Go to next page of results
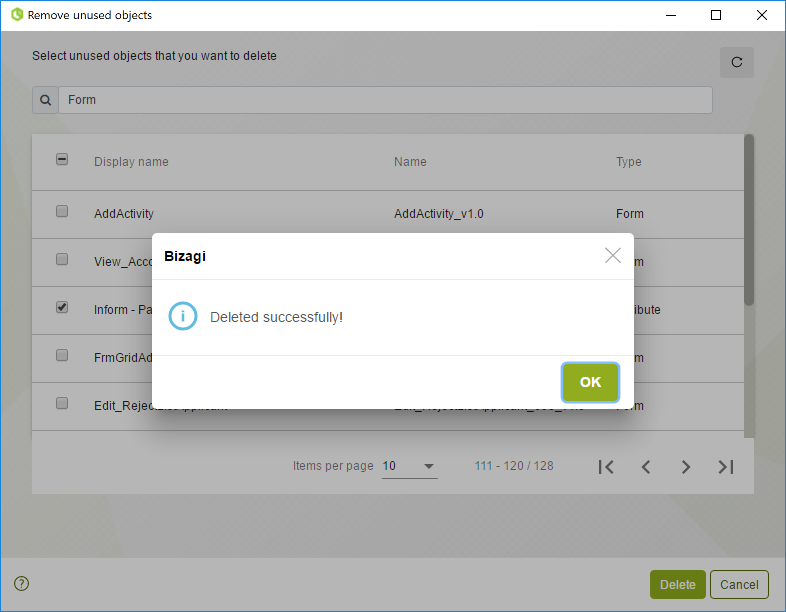Image resolution: width=786 pixels, height=612 pixels. (686, 467)
